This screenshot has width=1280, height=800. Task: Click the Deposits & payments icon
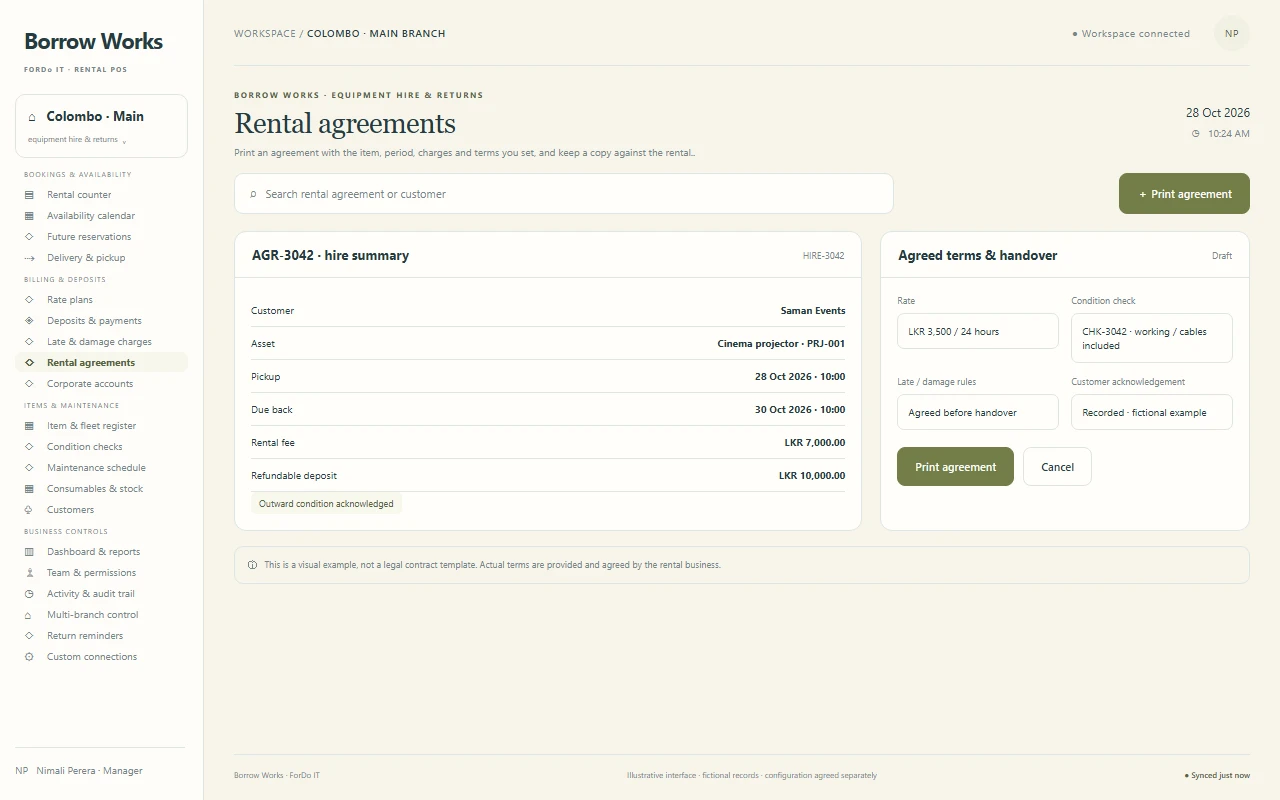29,321
